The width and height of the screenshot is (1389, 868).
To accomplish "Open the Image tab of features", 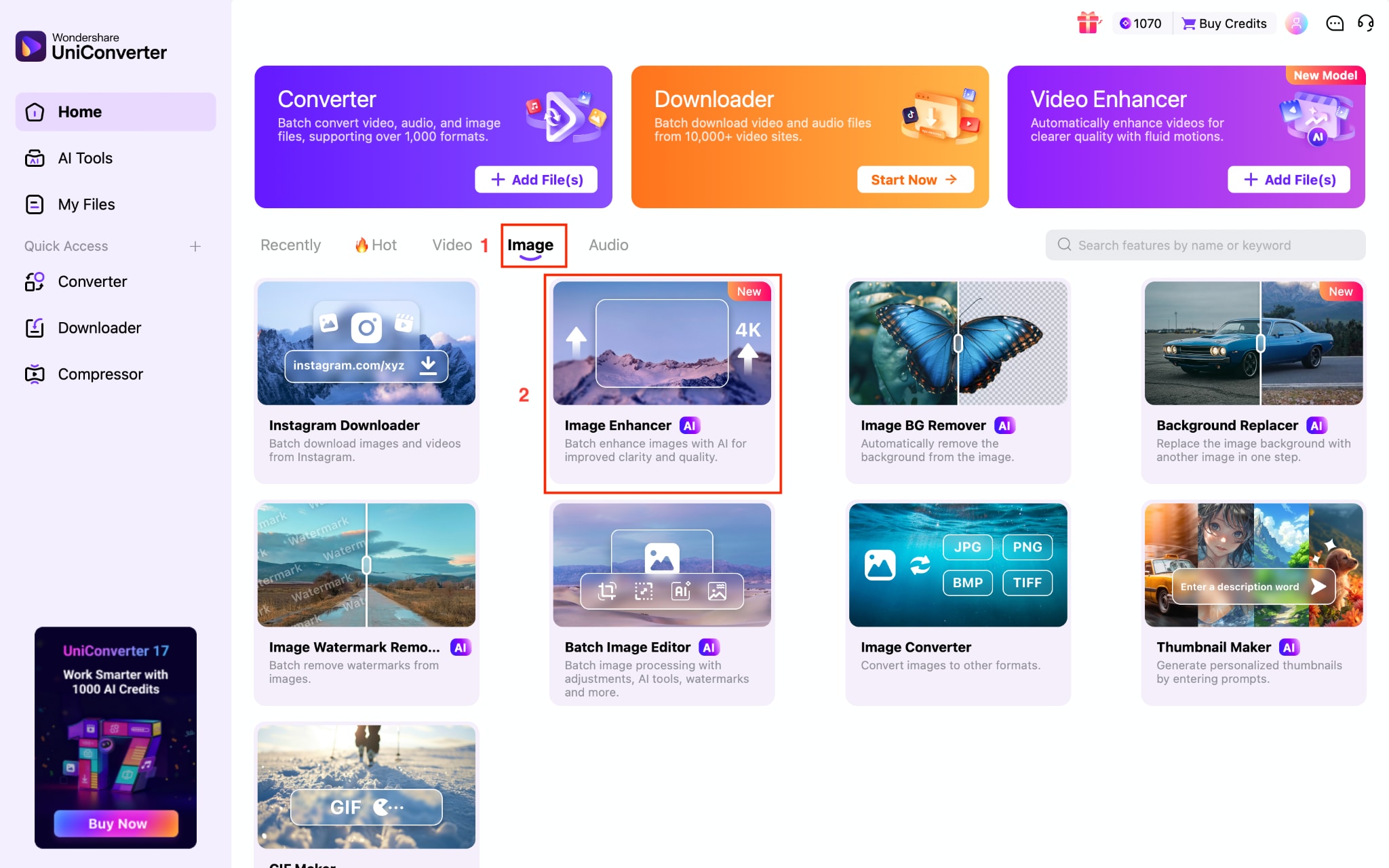I will tap(531, 245).
